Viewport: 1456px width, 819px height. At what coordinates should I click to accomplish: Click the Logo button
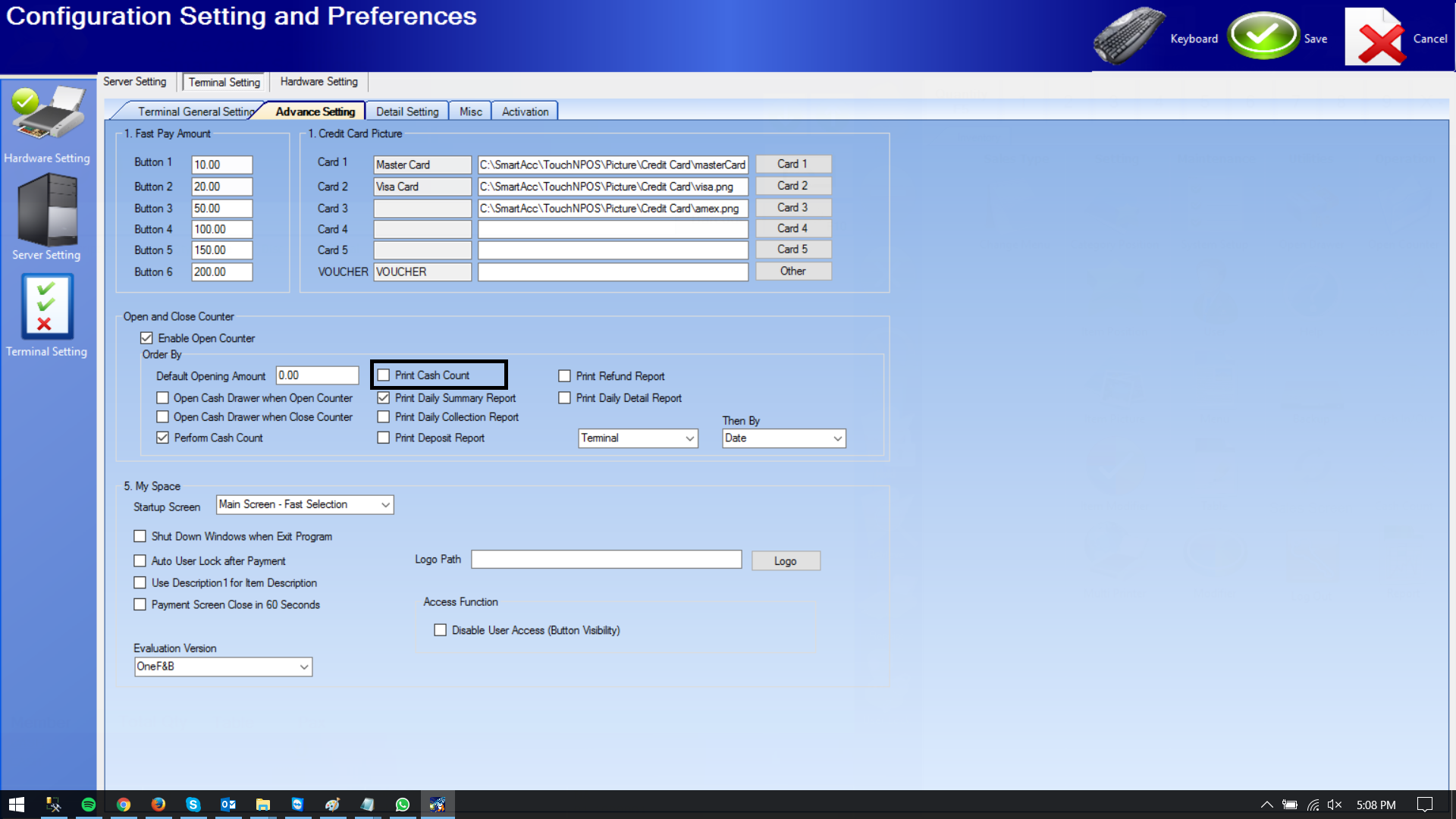[x=785, y=561]
